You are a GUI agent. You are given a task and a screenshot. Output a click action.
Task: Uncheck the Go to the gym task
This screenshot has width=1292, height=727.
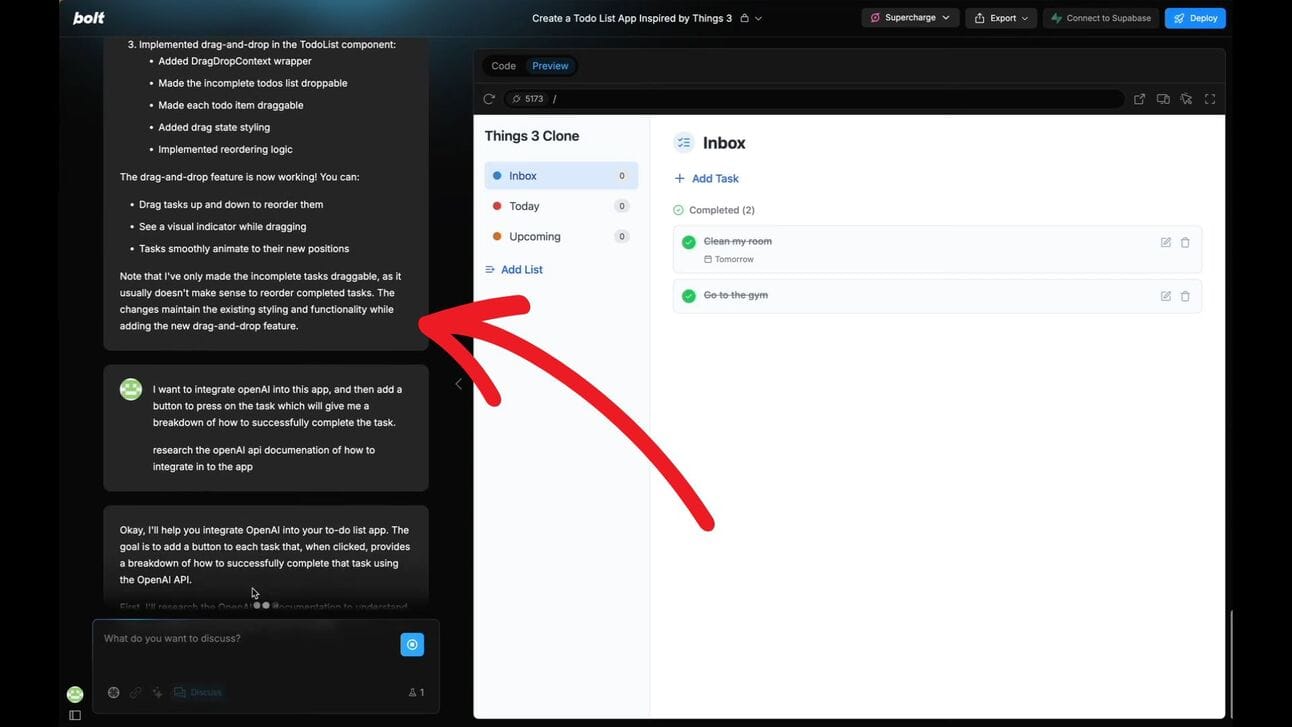click(x=688, y=296)
